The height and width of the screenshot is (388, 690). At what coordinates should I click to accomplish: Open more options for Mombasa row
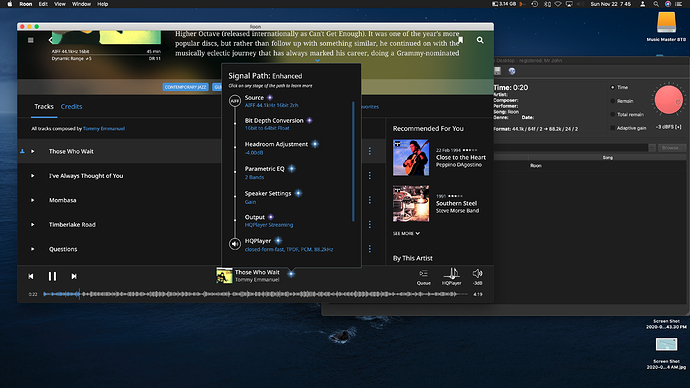[x=370, y=200]
